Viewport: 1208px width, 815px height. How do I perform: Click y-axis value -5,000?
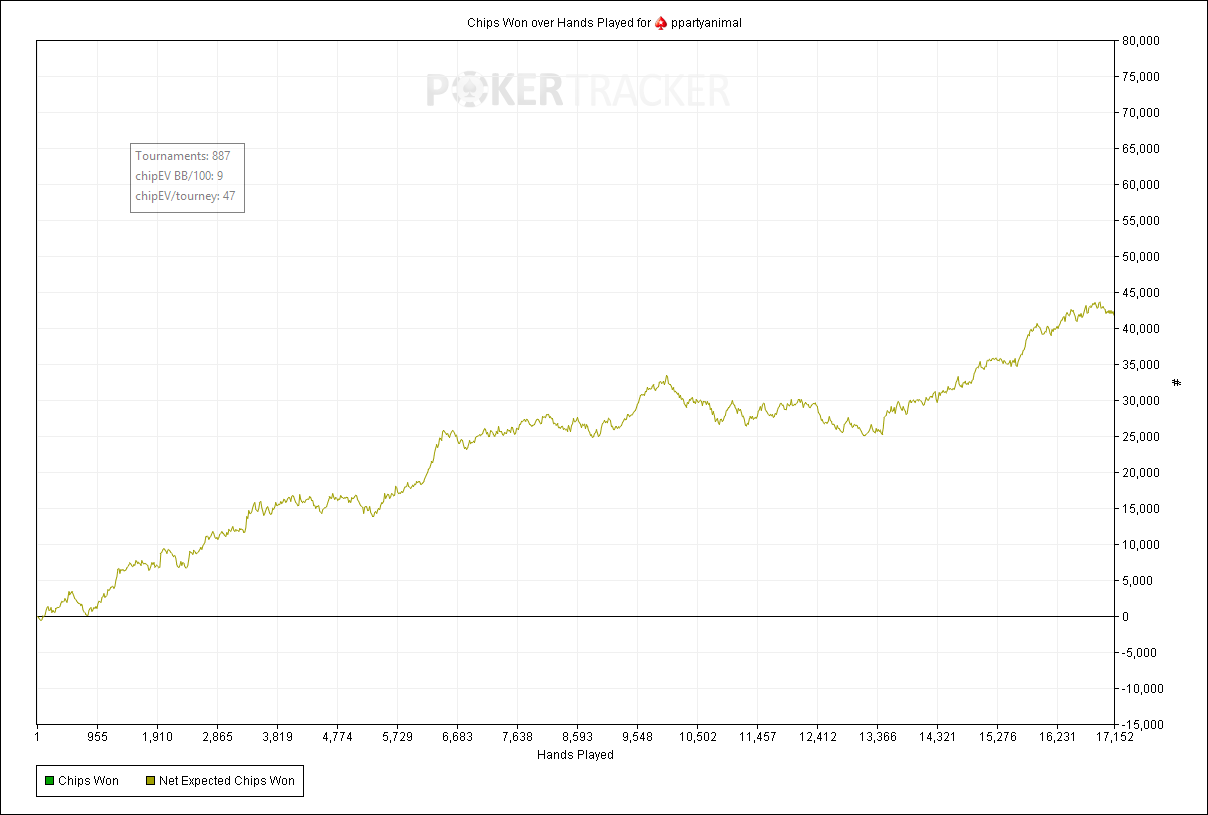1139,653
